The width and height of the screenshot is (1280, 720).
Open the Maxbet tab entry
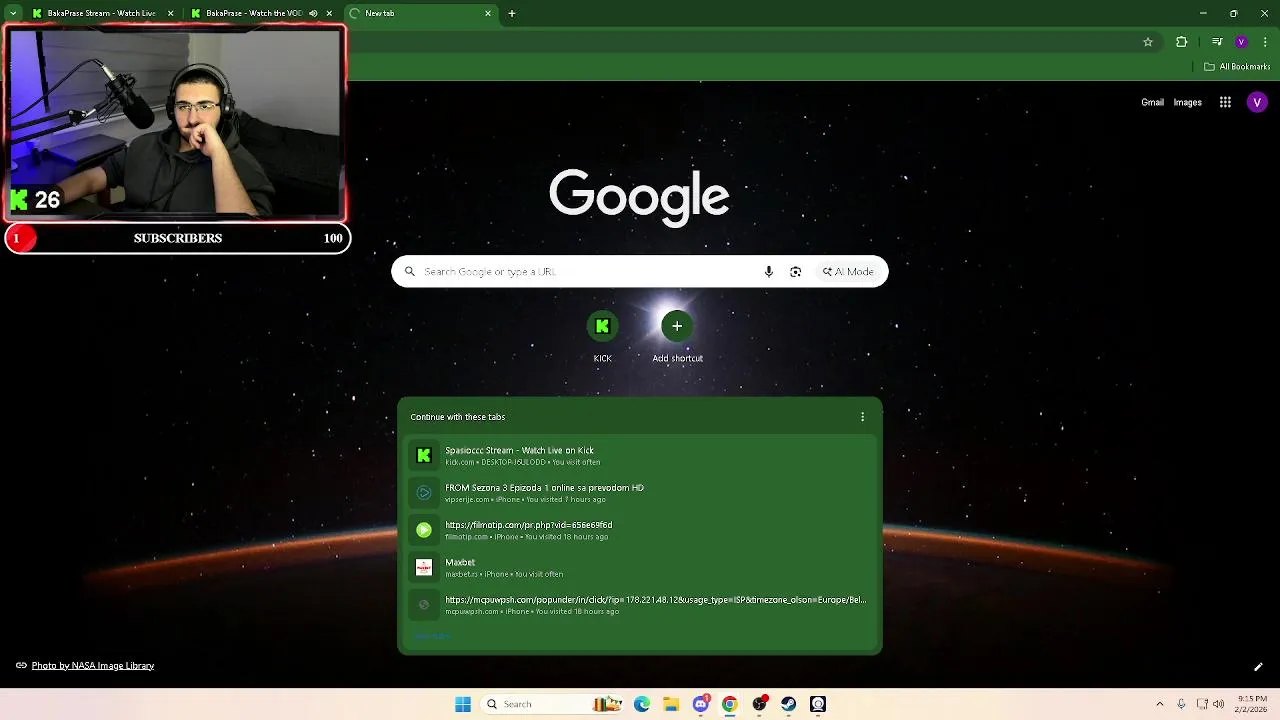(x=640, y=568)
